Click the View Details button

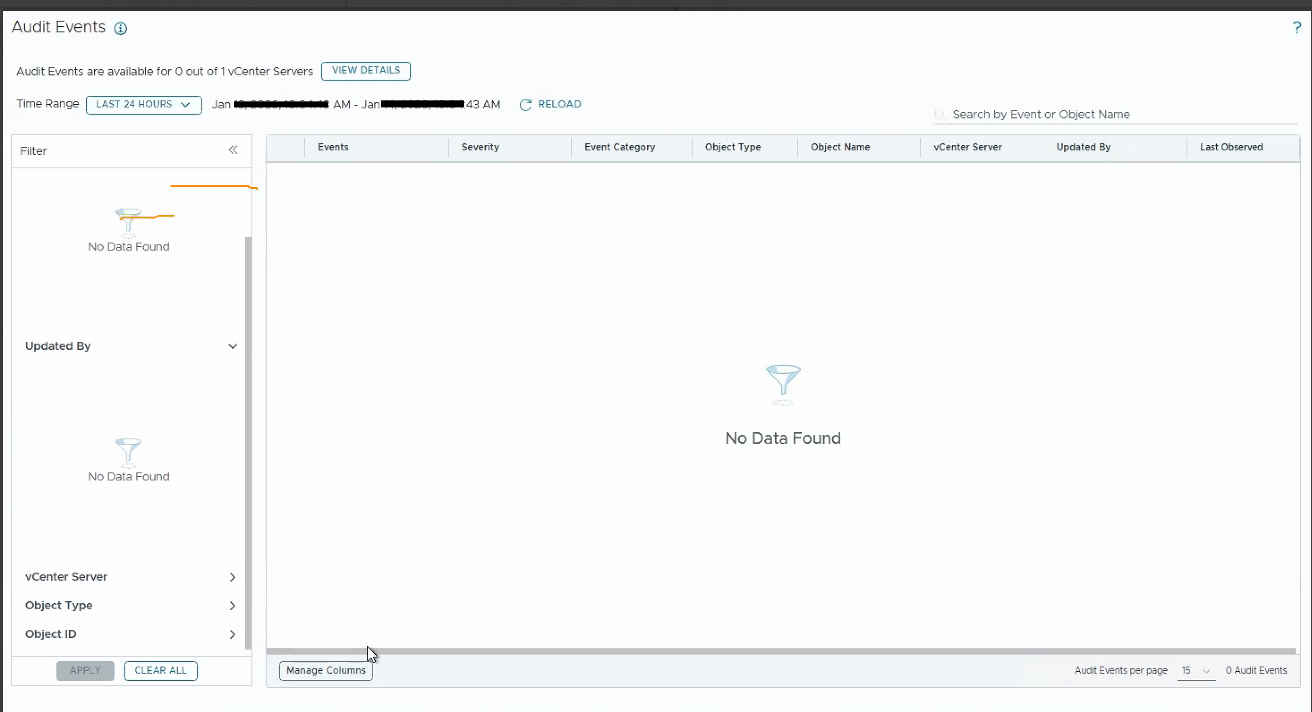(x=366, y=71)
